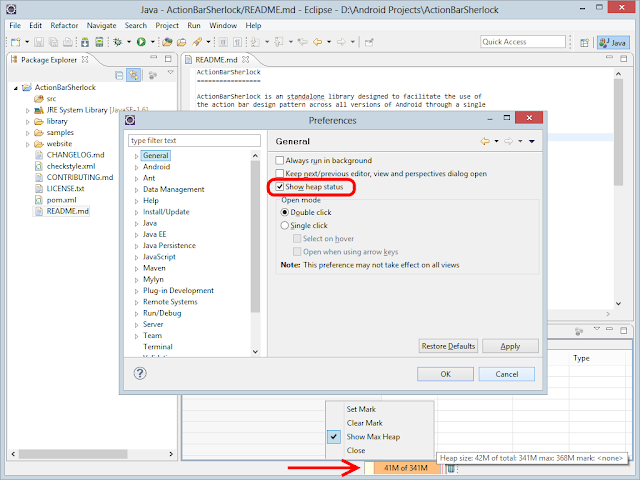Click Cancel in the Preferences dialog
640x480 pixels.
(x=507, y=374)
